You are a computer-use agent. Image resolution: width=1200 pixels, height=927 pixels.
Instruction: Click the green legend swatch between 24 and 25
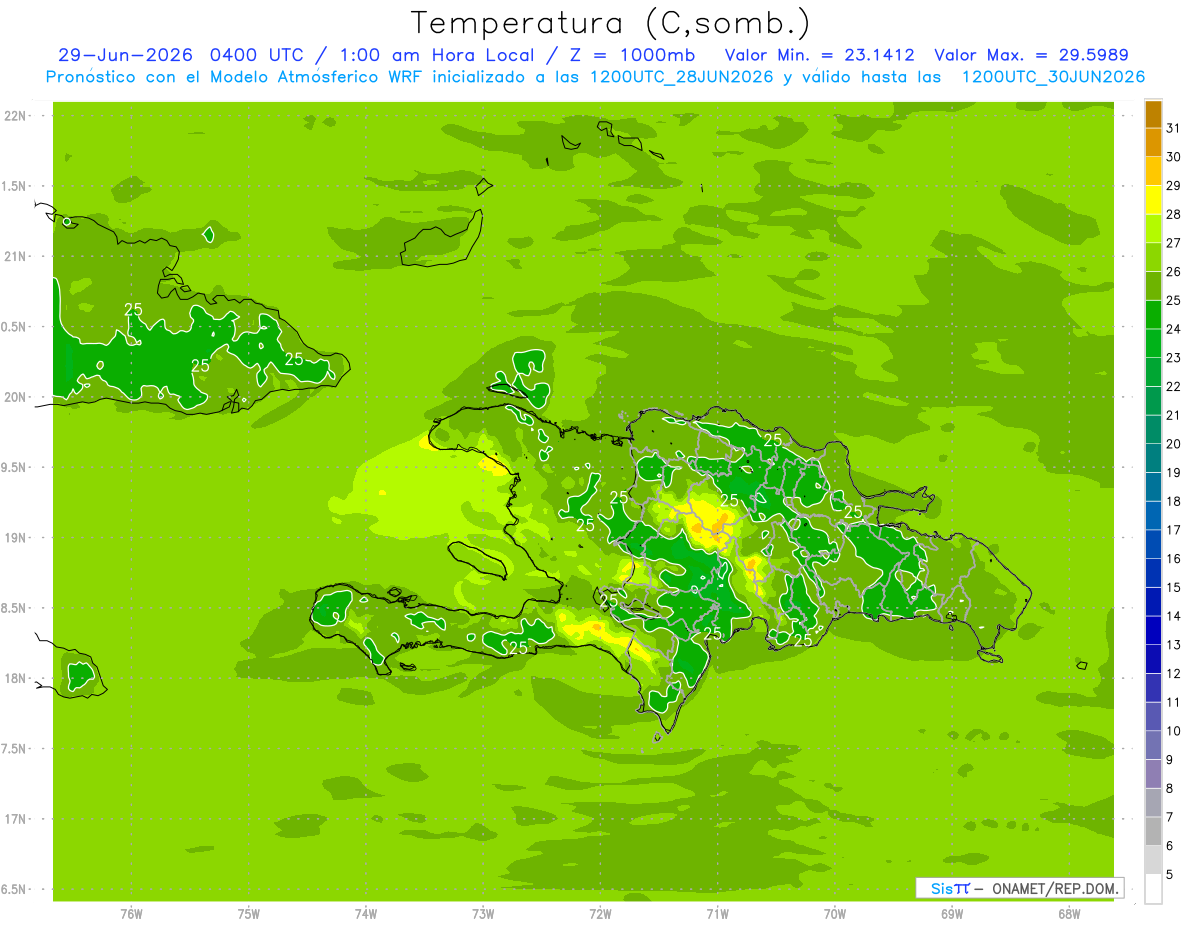click(1153, 315)
